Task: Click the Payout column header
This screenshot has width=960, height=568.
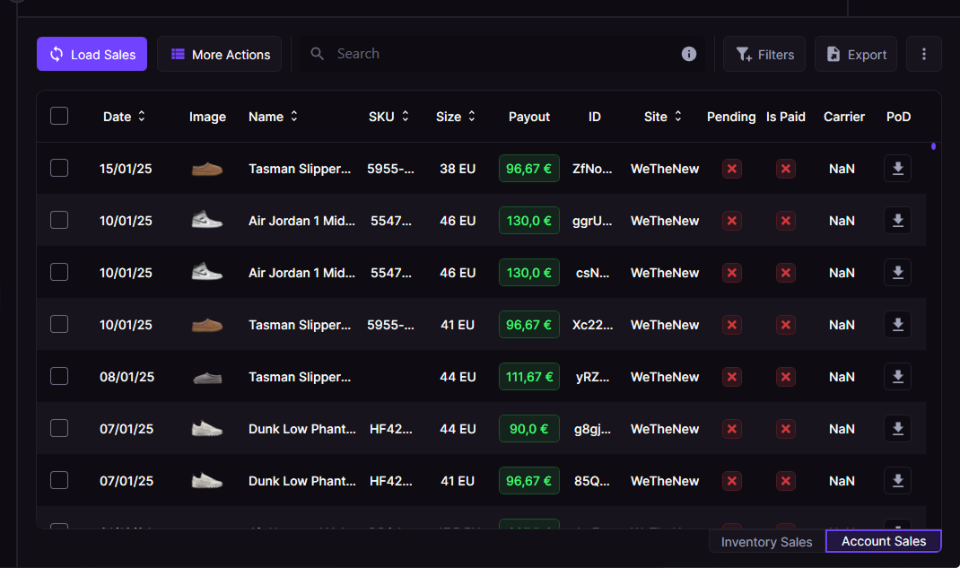Action: (529, 116)
